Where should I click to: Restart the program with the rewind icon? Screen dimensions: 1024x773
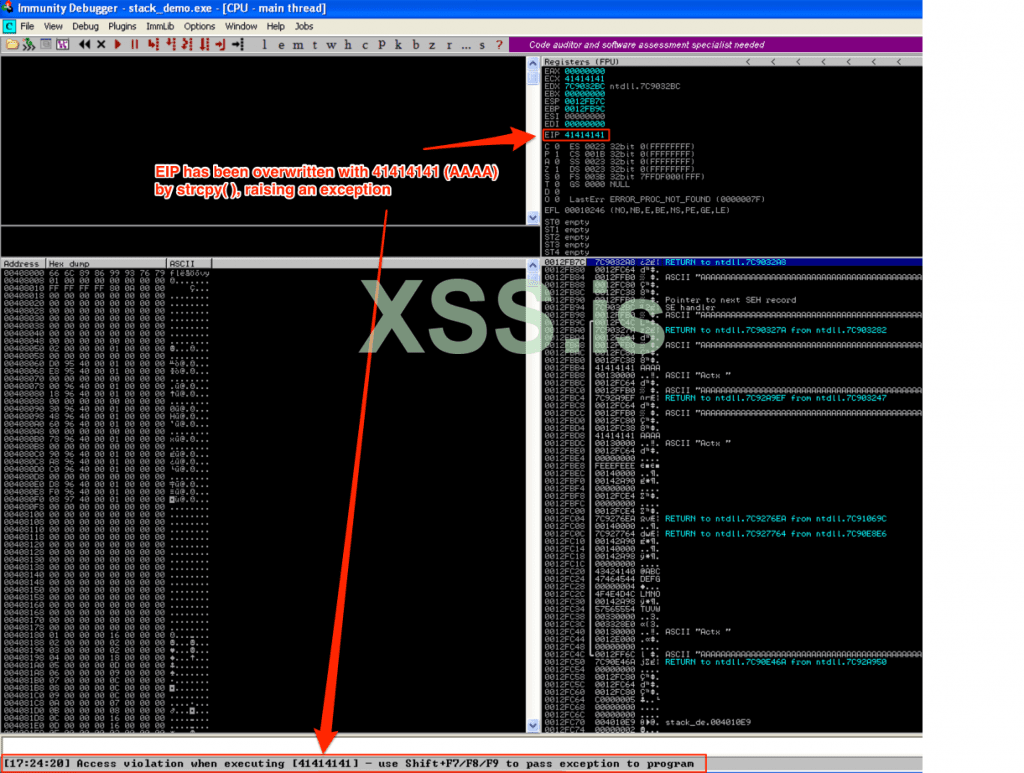click(x=84, y=44)
